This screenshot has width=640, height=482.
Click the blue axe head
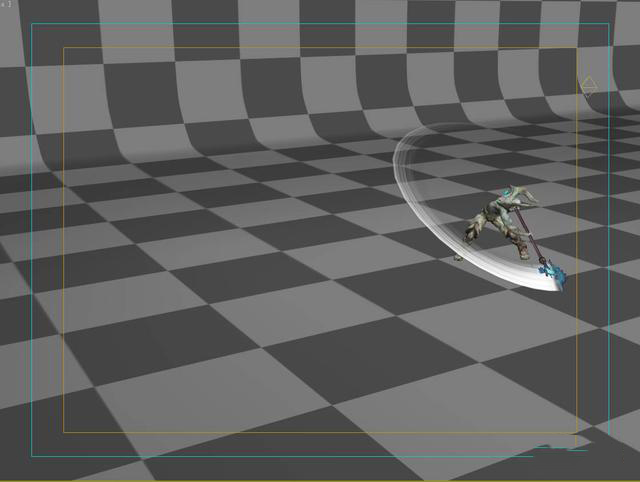point(553,275)
